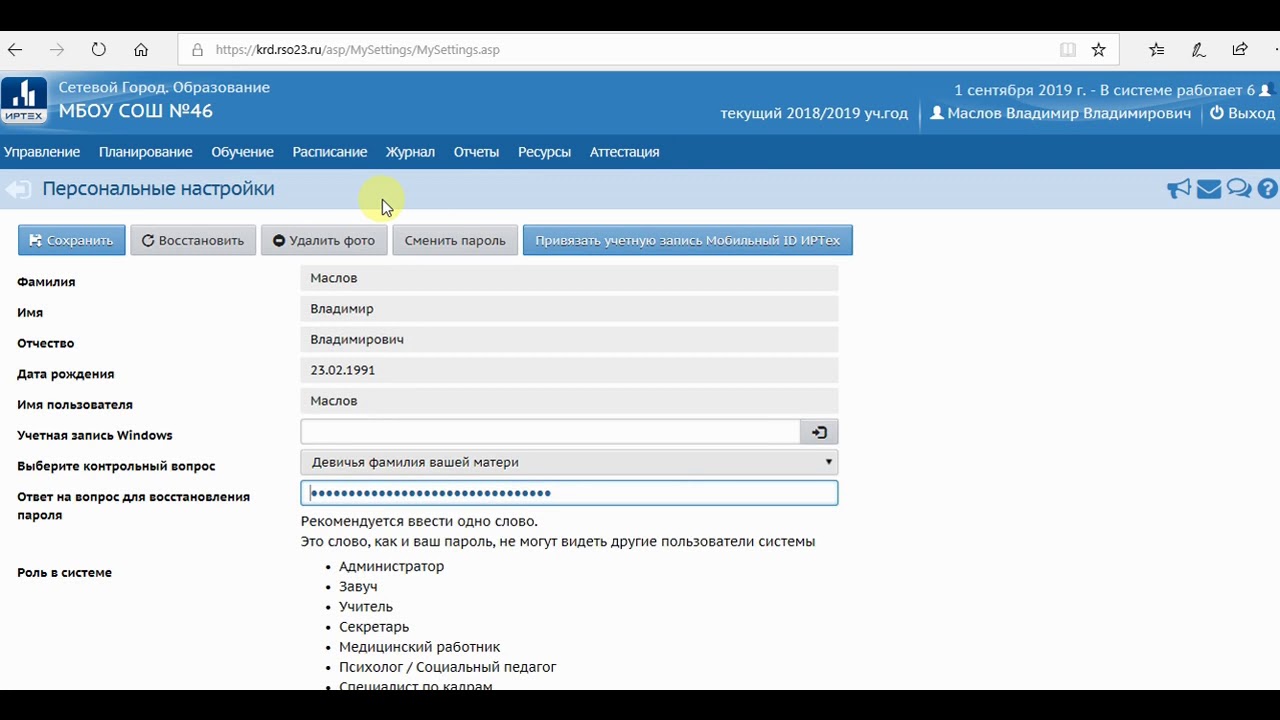Click the Windows account login arrow button

click(819, 432)
